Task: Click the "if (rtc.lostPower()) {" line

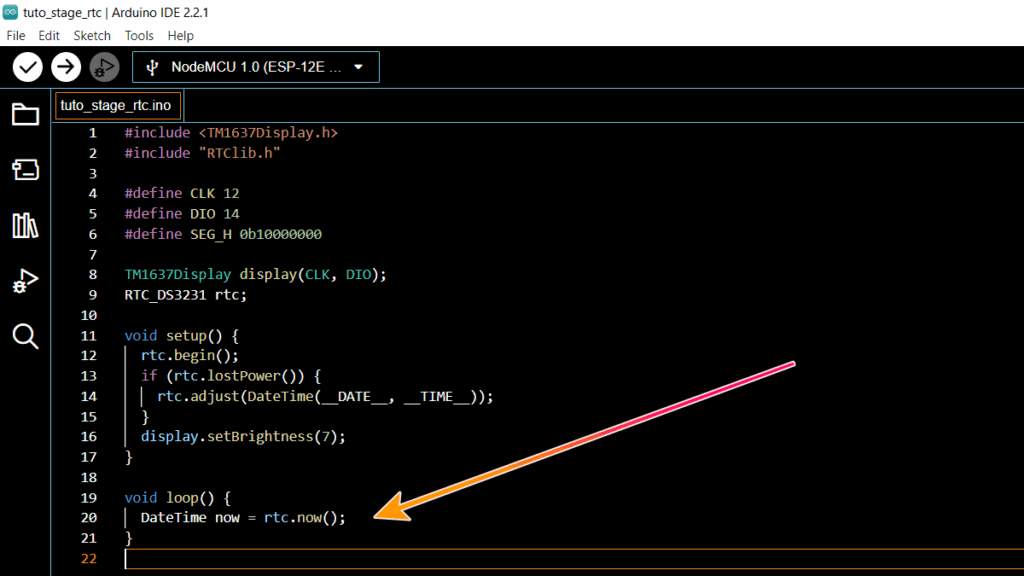Action: point(231,376)
